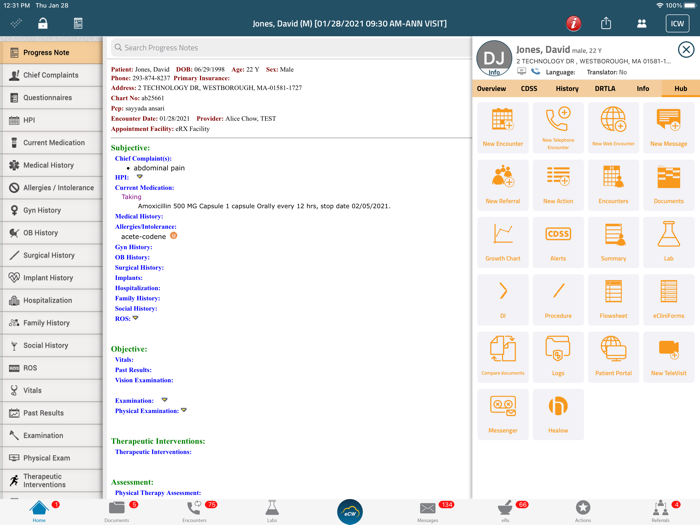Viewport: 700px width, 525px height.
Task: Switch to the Info tab
Action: [643, 88]
